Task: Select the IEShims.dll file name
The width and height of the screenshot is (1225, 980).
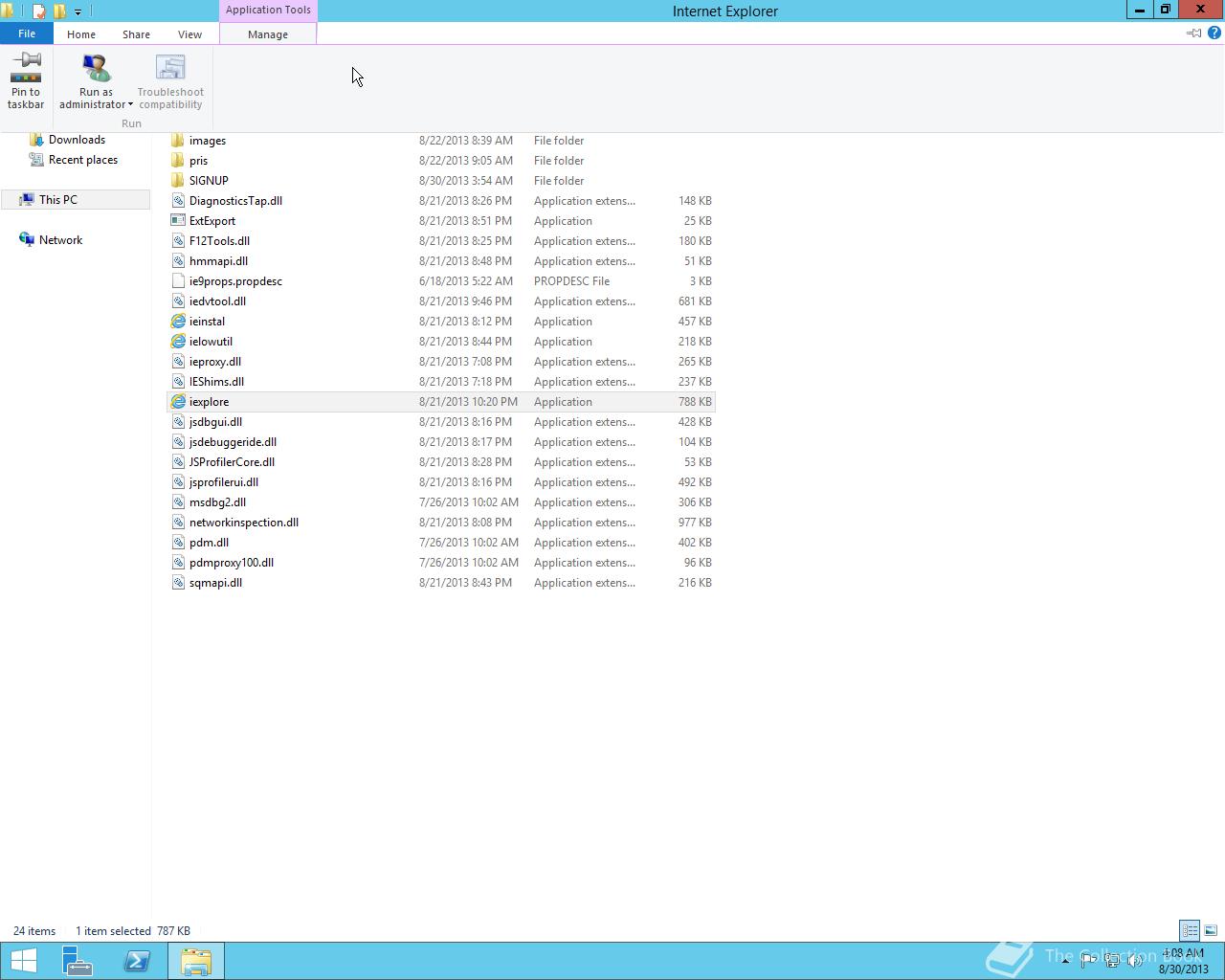Action: coord(216,382)
